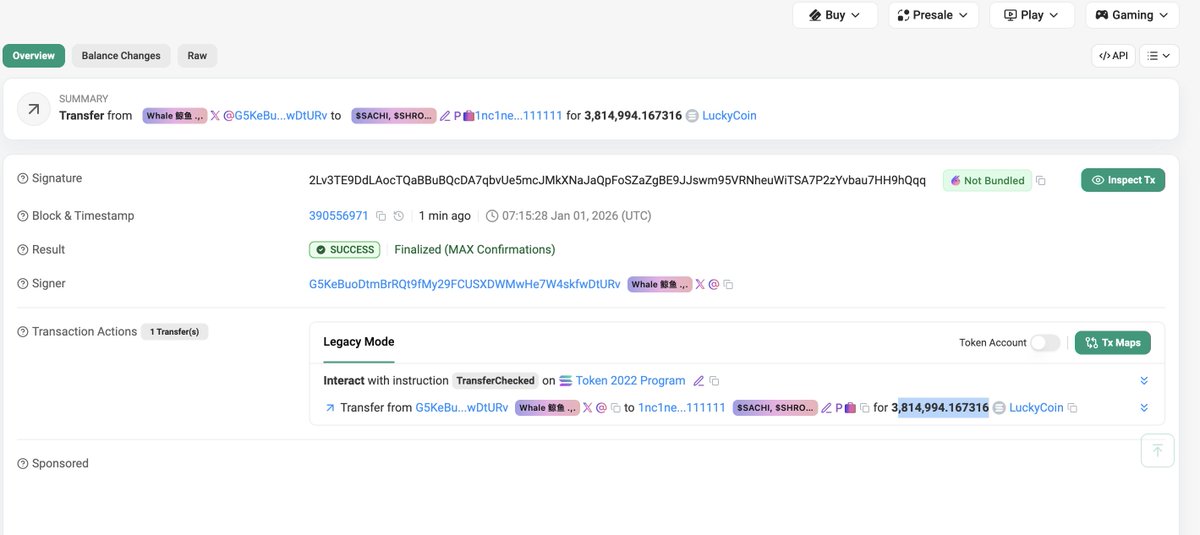Open 1nc1ne...111111 in transfer row
The width and height of the screenshot is (1200, 535).
click(x=682, y=408)
